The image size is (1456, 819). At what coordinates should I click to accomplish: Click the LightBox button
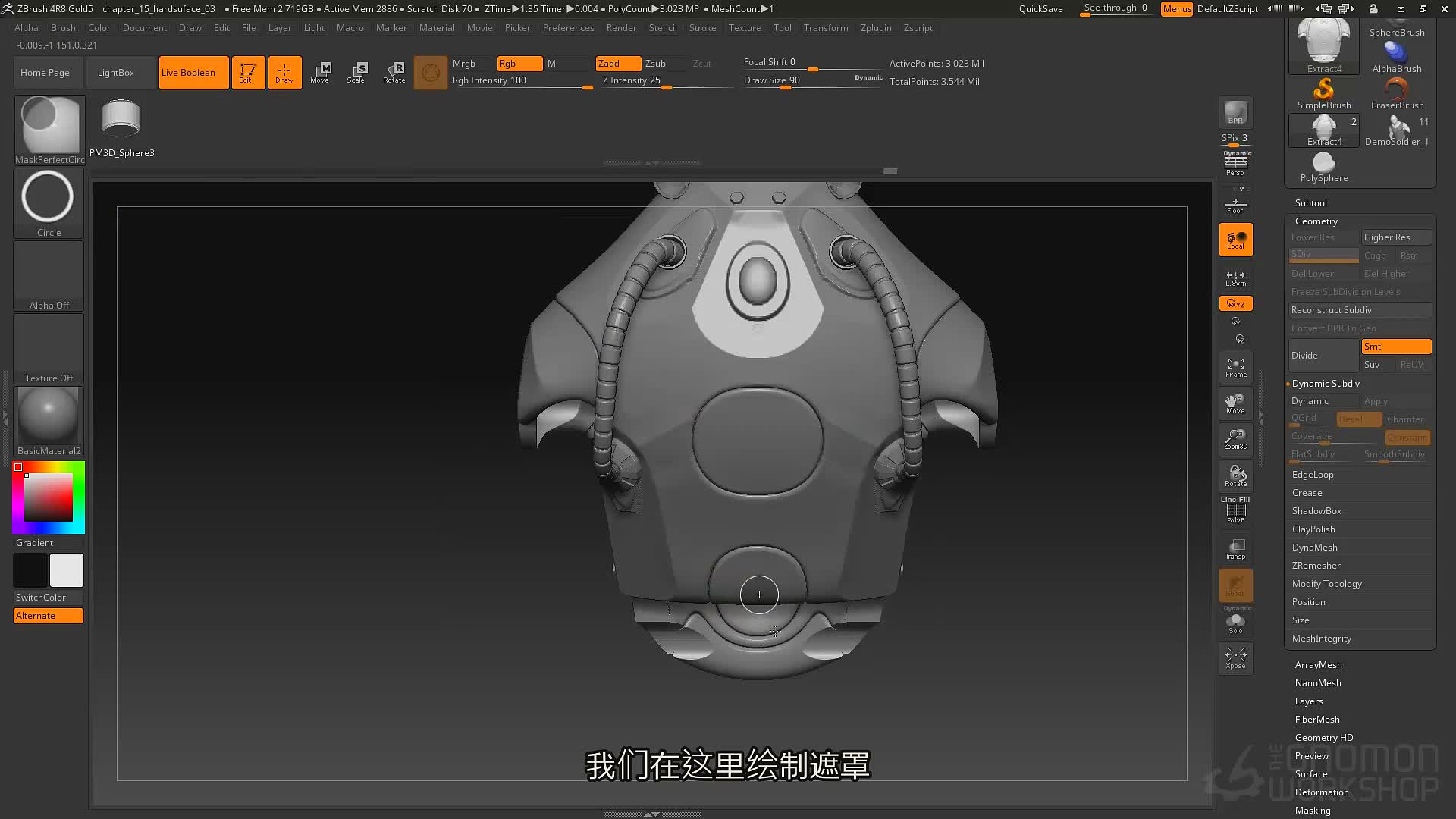tap(116, 73)
